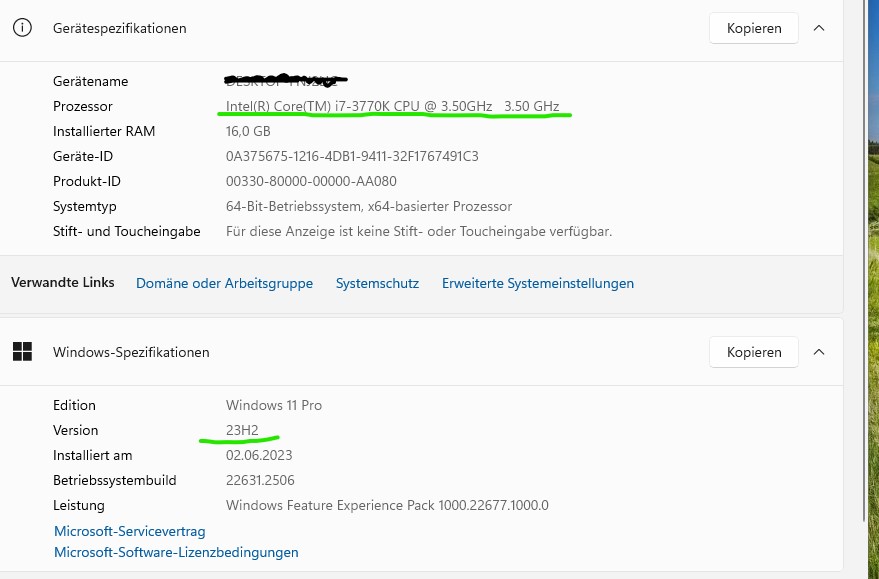Image resolution: width=879 pixels, height=579 pixels.
Task: Open Domäne oder Arbeitsgruppe link
Action: click(224, 283)
